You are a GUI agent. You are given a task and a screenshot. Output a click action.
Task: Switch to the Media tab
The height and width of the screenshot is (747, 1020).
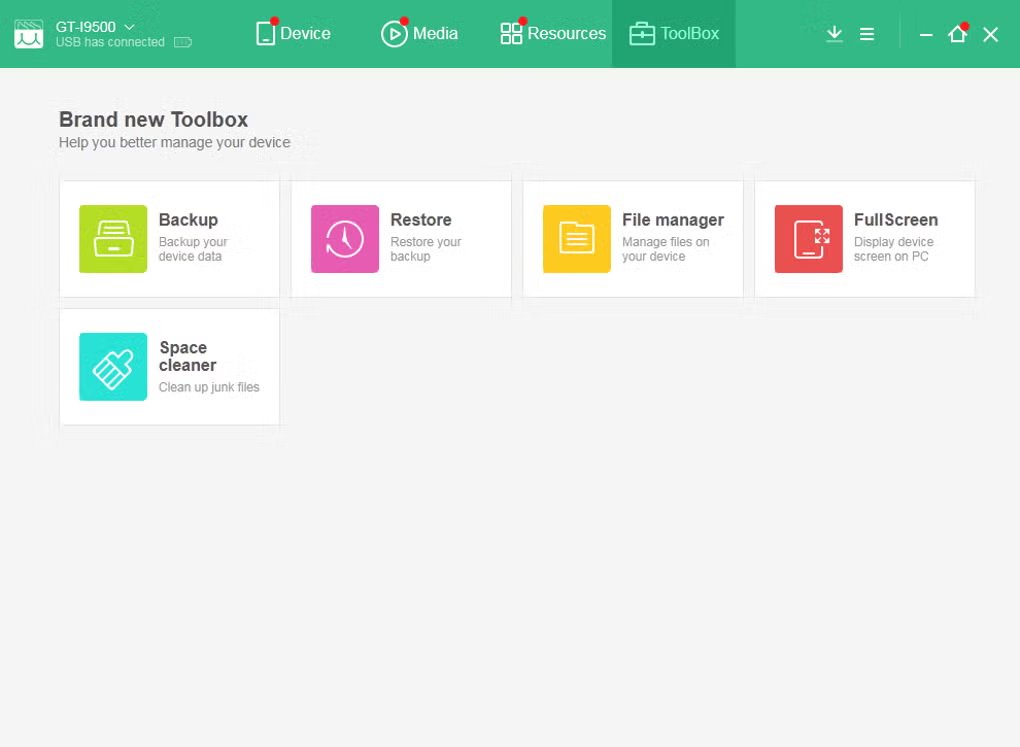(419, 34)
